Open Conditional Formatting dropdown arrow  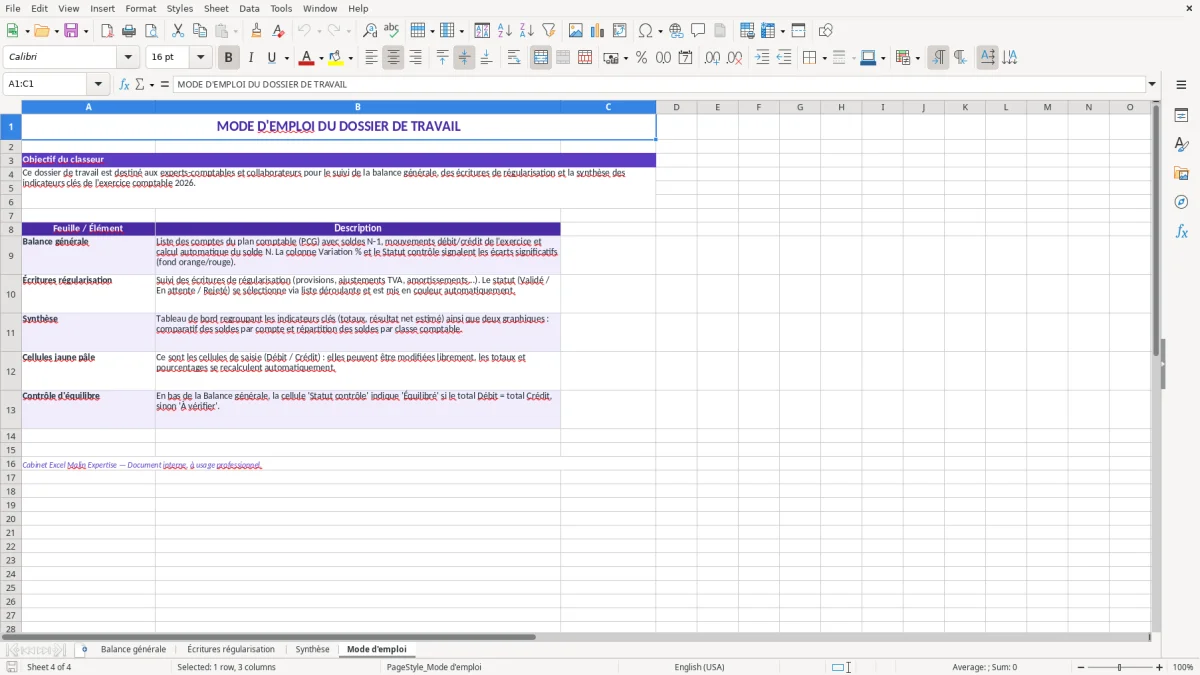coord(917,58)
